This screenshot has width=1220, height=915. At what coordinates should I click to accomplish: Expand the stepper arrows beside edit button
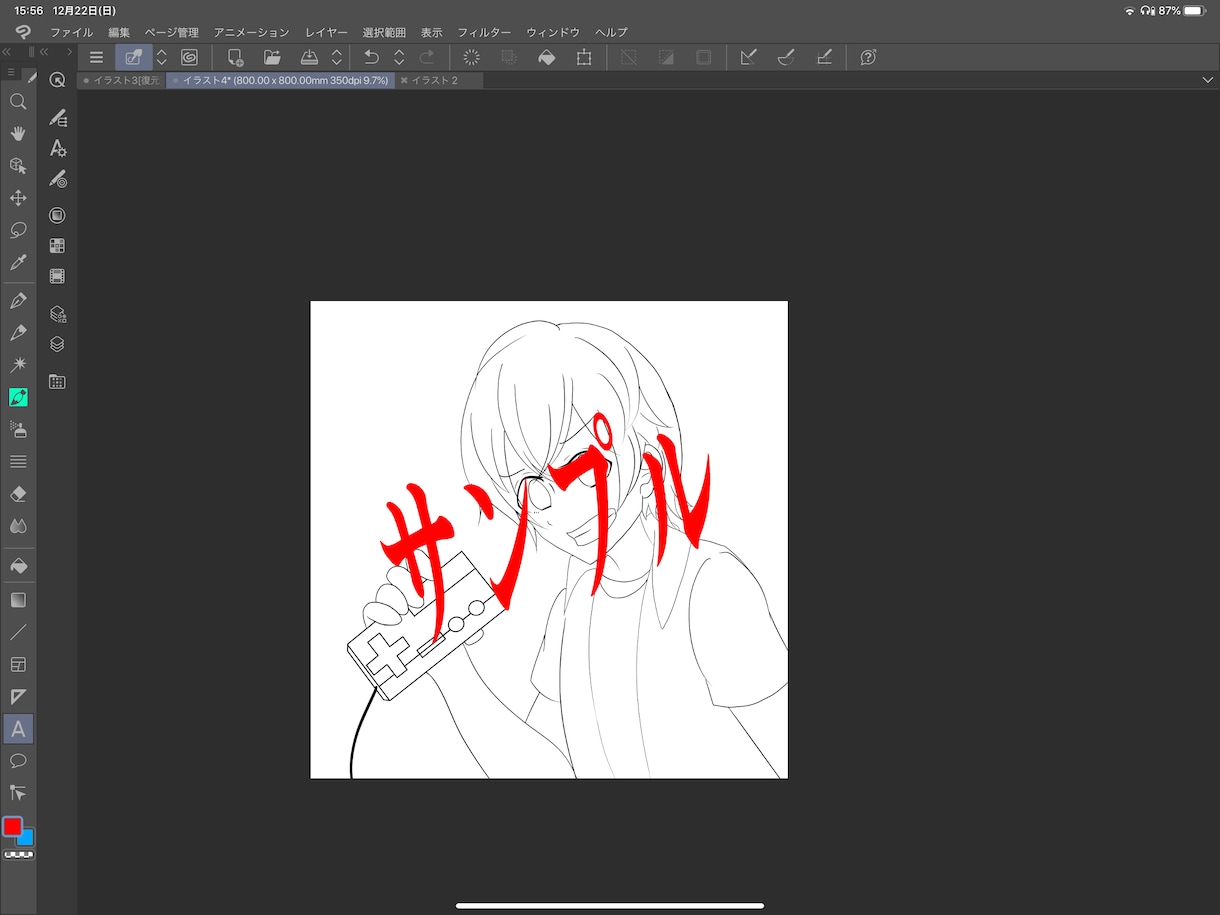[x=162, y=57]
